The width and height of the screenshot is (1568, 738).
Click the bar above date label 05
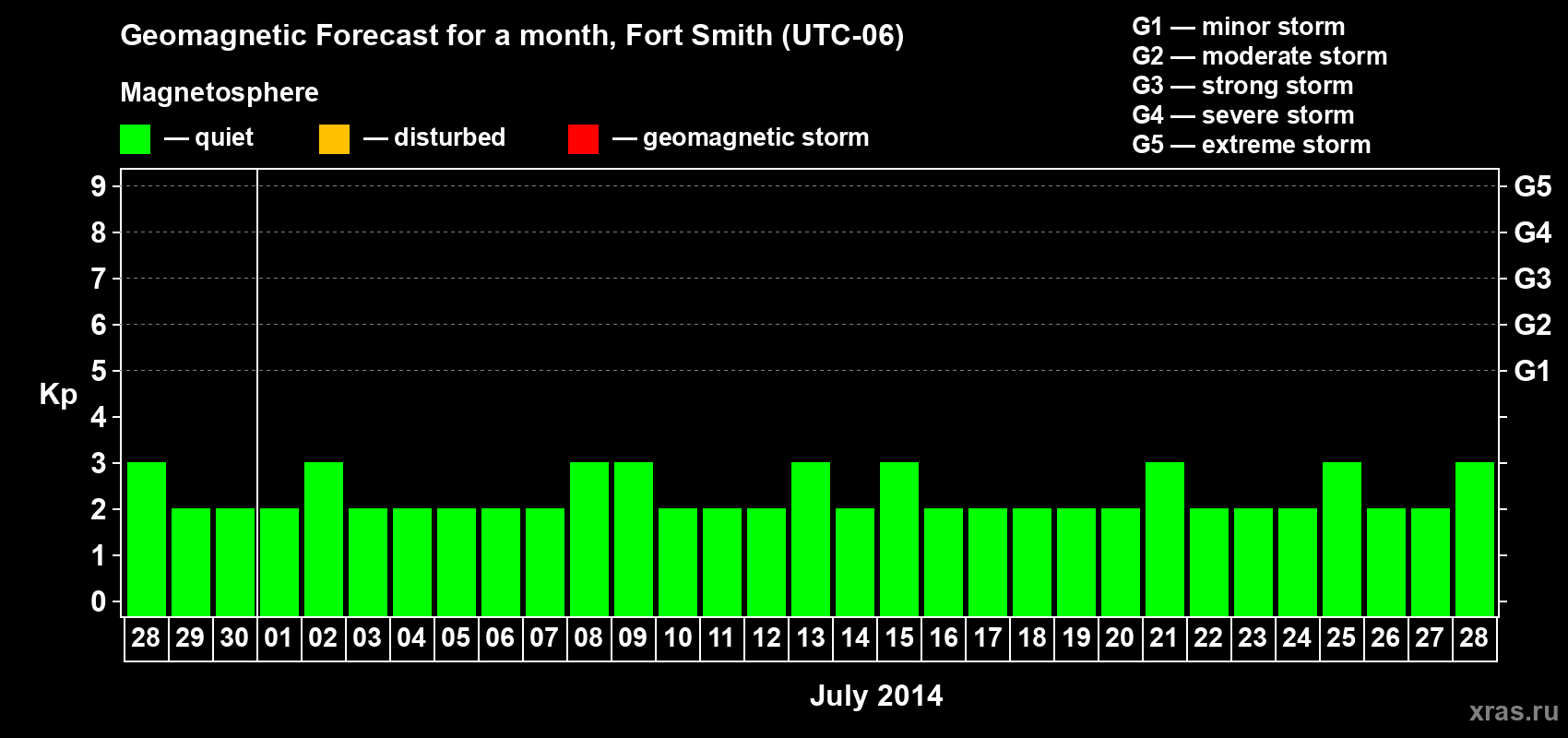(457, 562)
